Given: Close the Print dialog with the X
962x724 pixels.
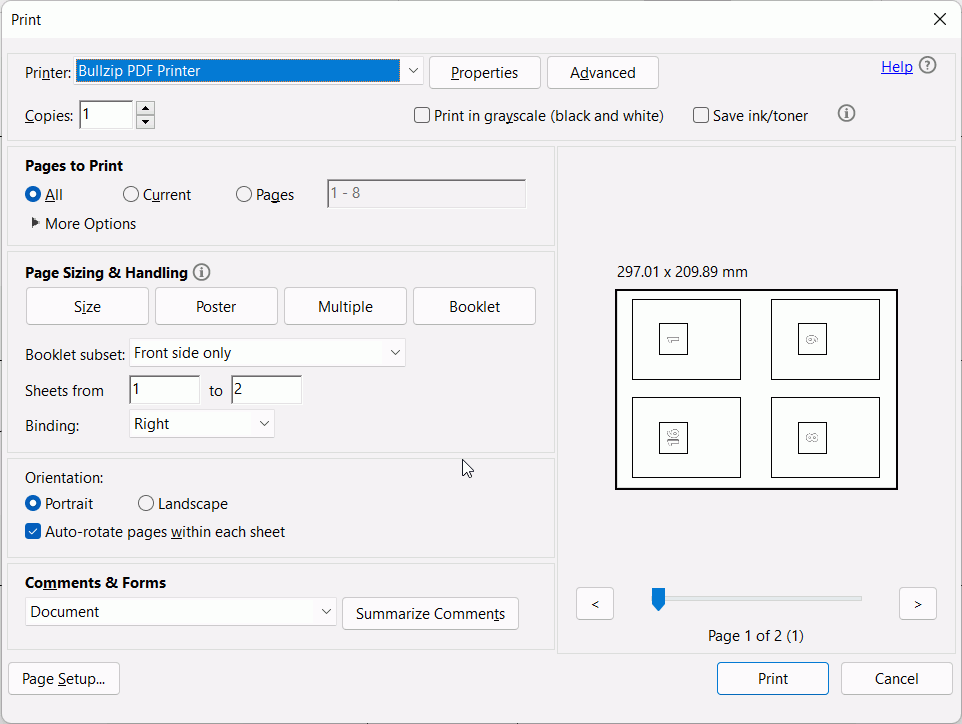Looking at the screenshot, I should [939, 20].
